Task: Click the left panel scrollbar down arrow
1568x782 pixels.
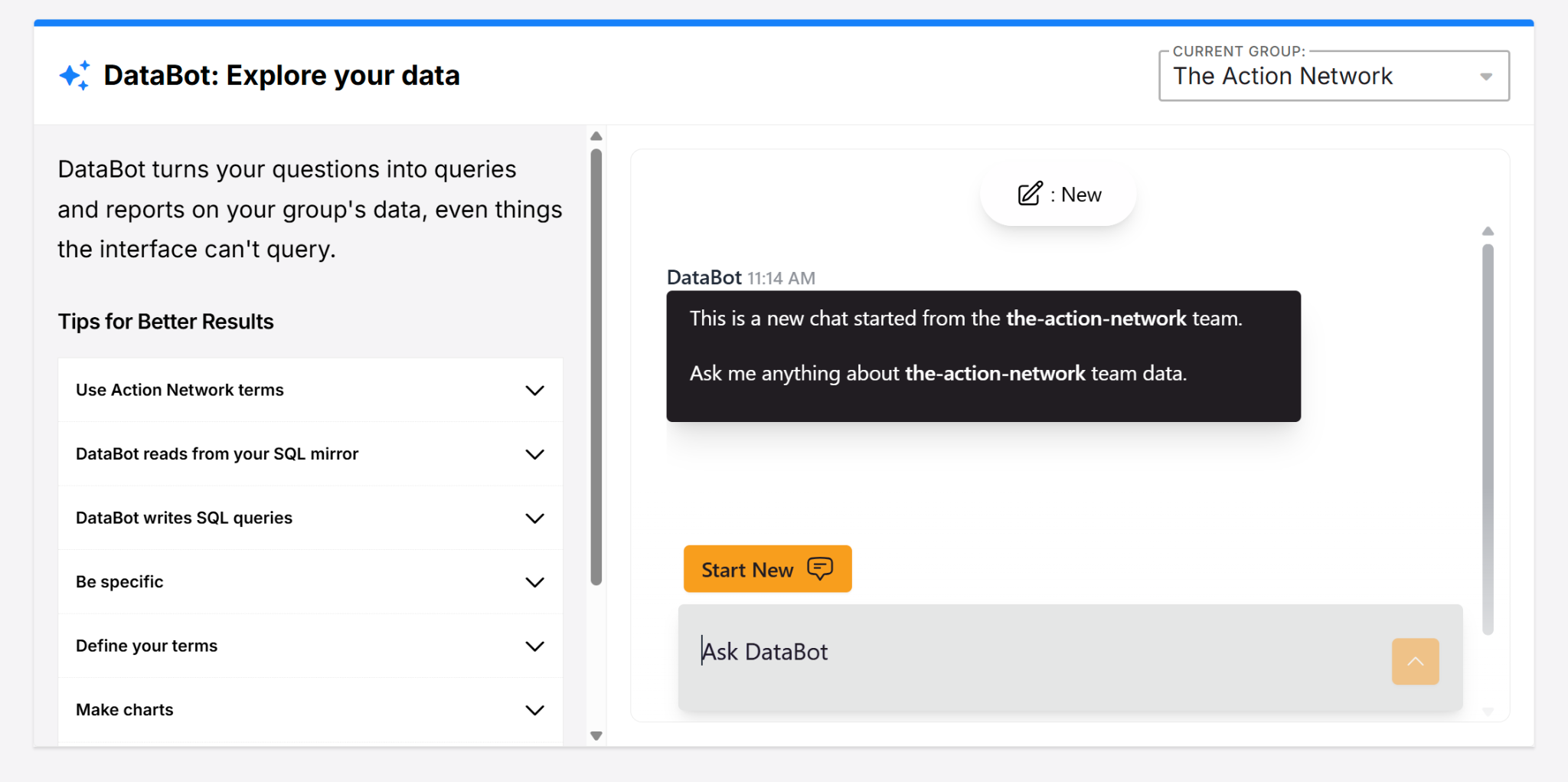Action: [596, 736]
